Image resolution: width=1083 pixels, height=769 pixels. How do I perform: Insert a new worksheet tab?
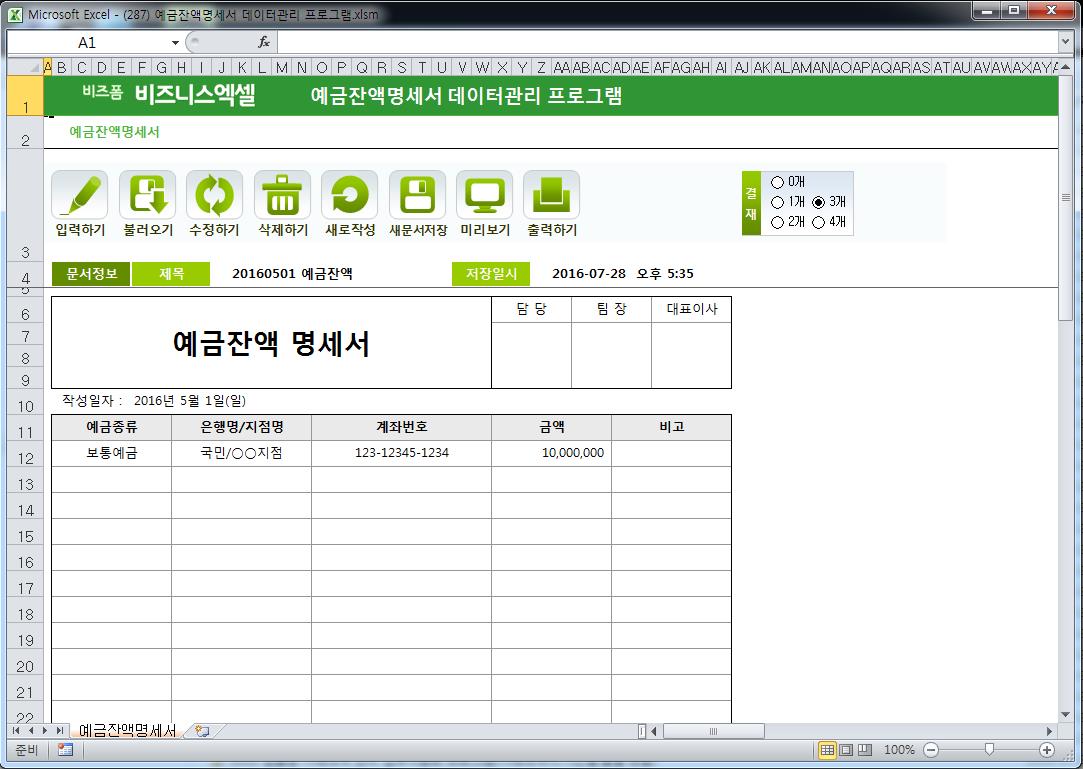click(x=202, y=731)
